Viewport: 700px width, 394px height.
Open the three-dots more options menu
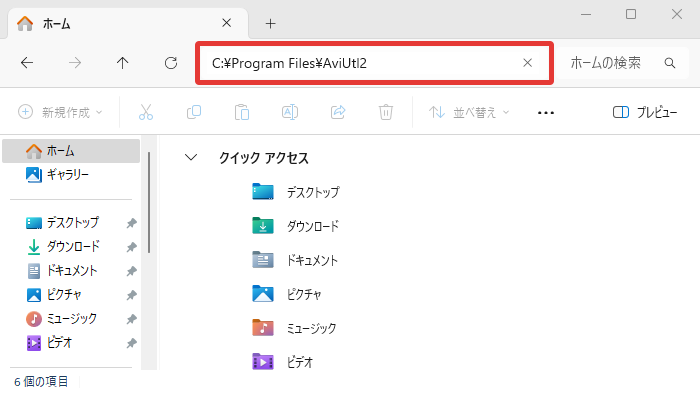pos(546,113)
